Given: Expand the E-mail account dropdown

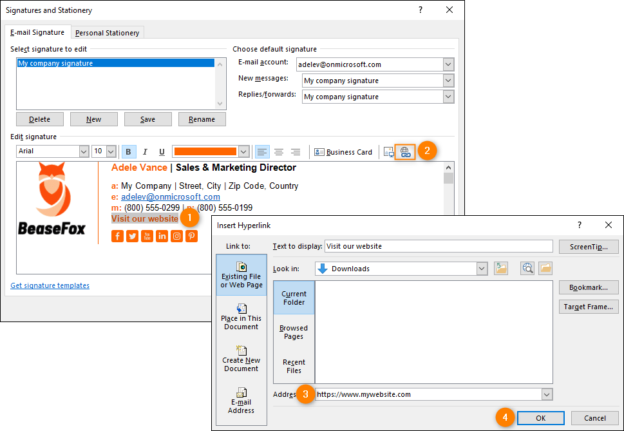Looking at the screenshot, I should [448, 64].
